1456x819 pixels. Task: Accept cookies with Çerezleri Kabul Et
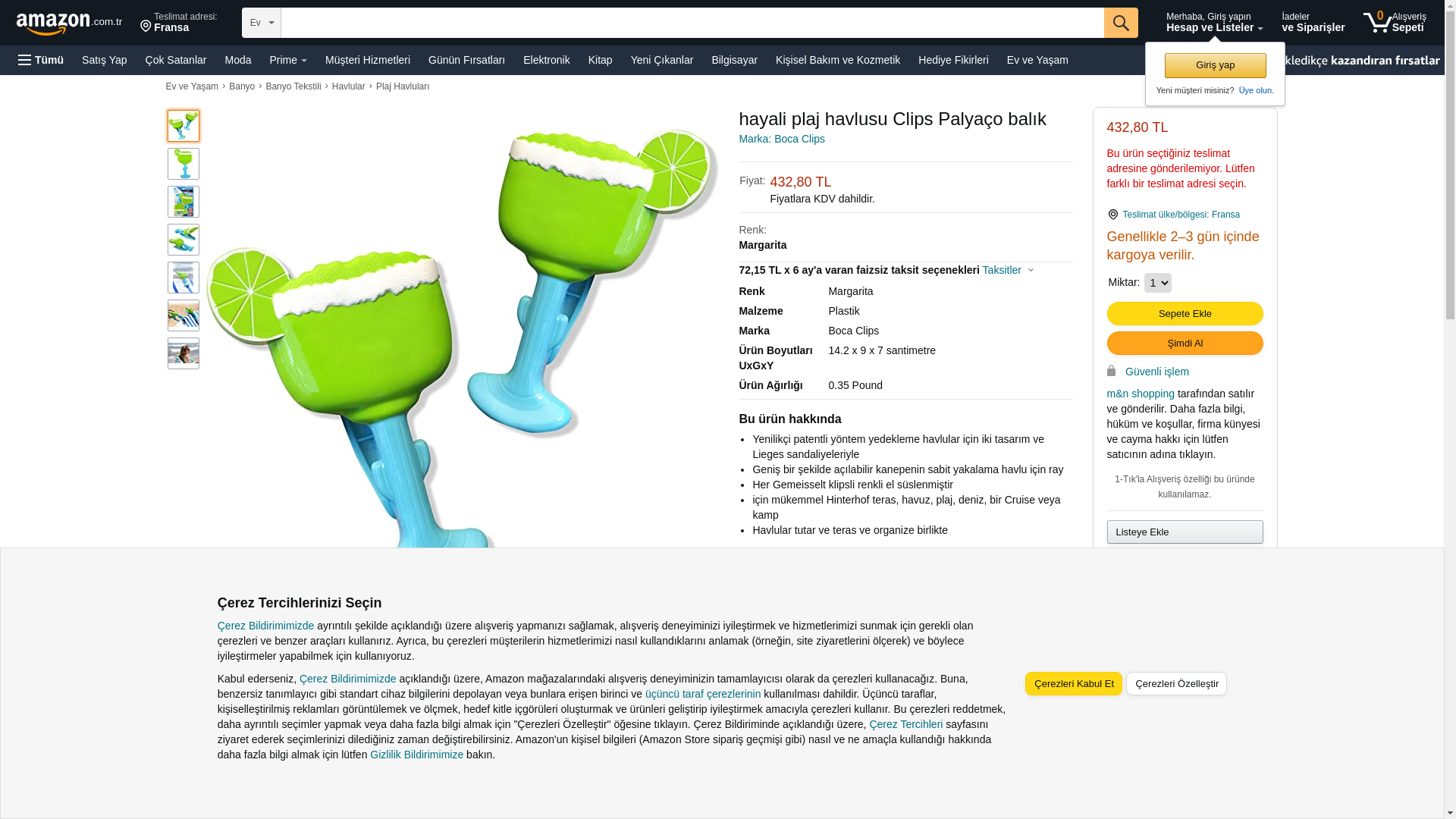tap(1073, 684)
